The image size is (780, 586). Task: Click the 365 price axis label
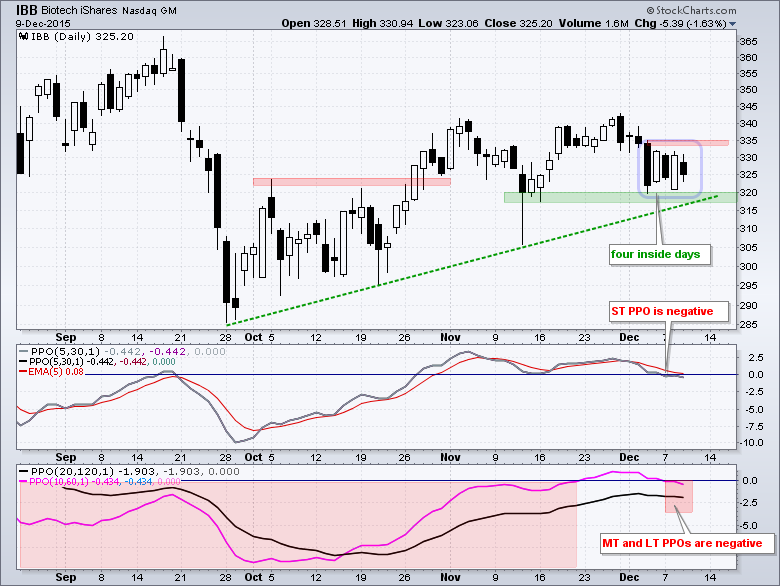tap(748, 41)
